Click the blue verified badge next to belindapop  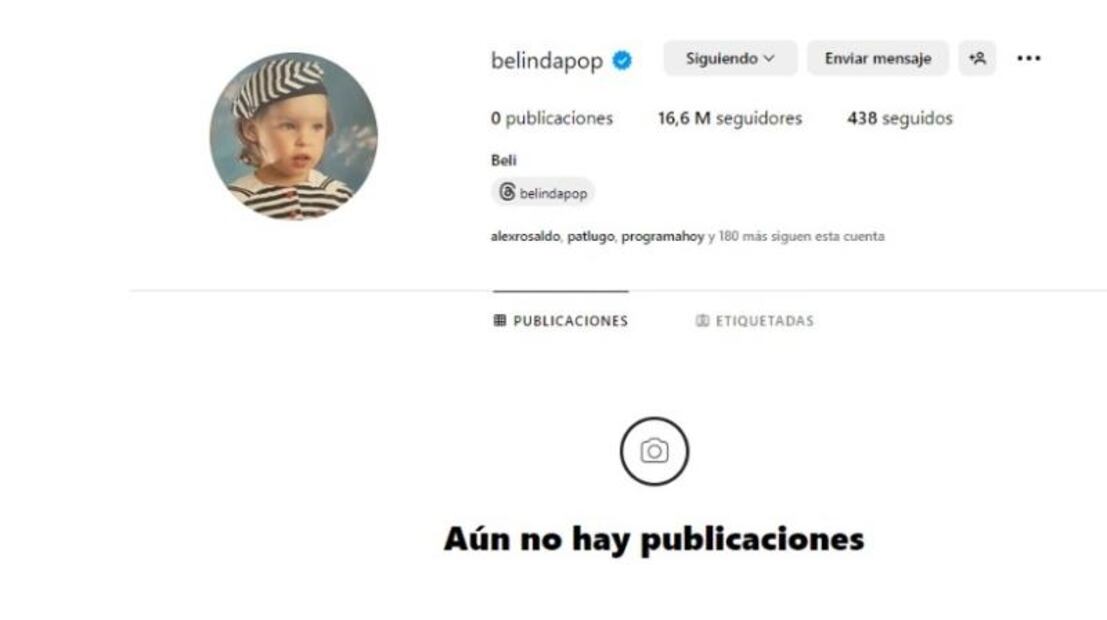(x=622, y=61)
